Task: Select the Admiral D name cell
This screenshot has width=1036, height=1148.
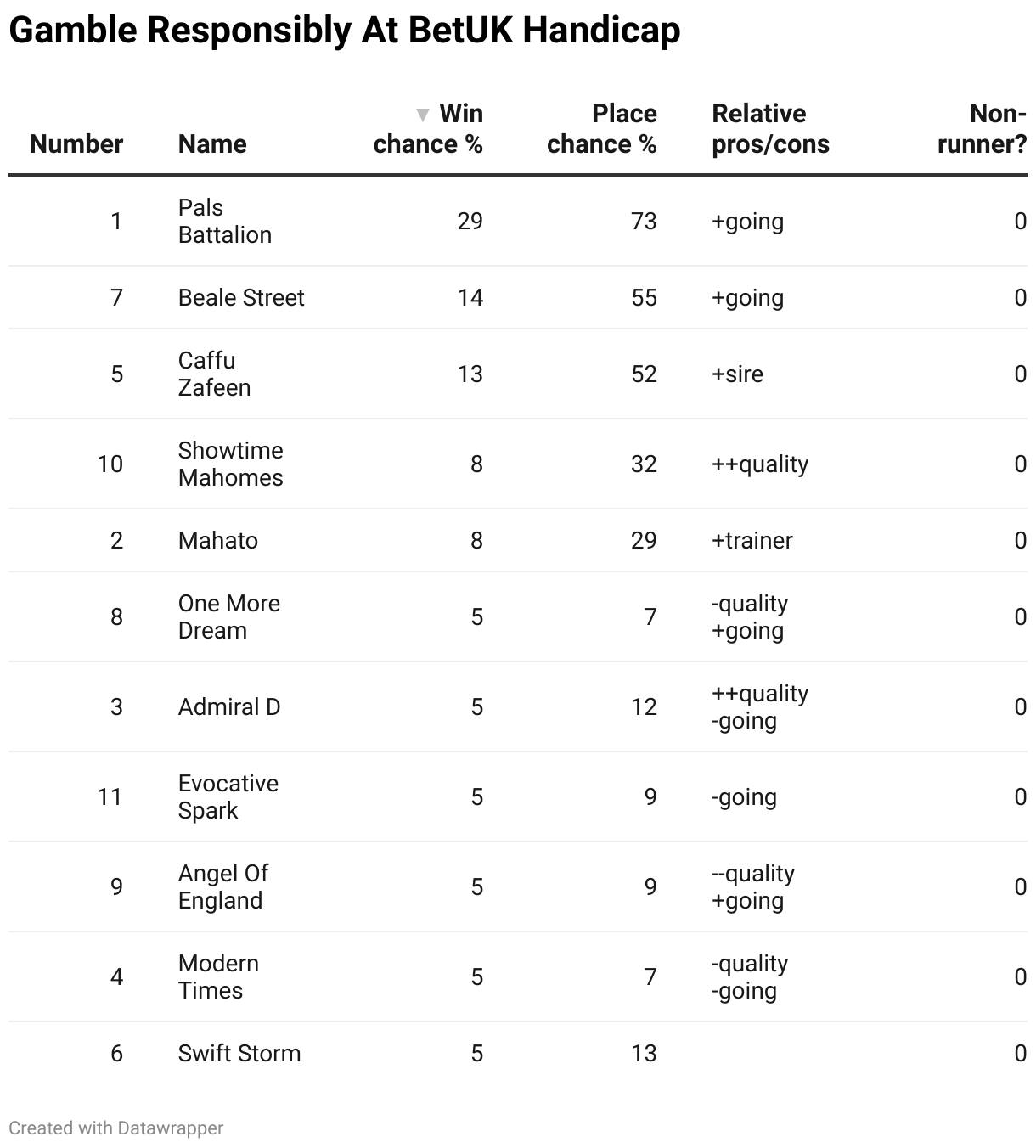Action: coord(229,706)
